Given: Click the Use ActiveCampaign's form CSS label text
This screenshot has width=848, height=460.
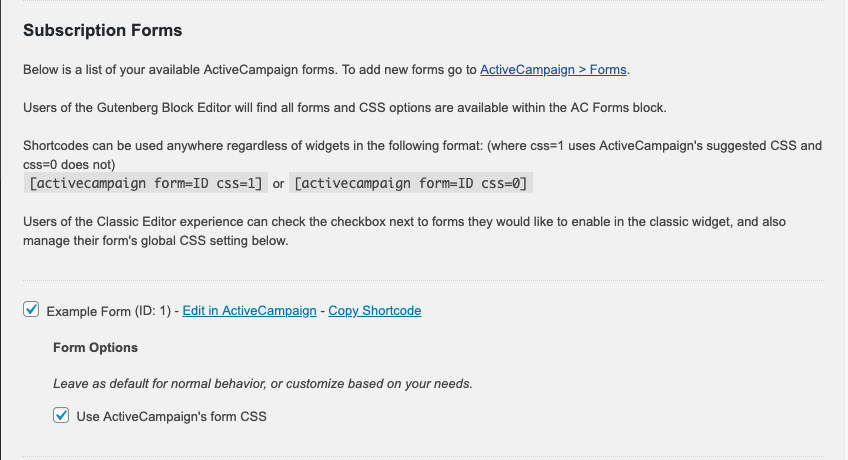Looking at the screenshot, I should [x=172, y=417].
